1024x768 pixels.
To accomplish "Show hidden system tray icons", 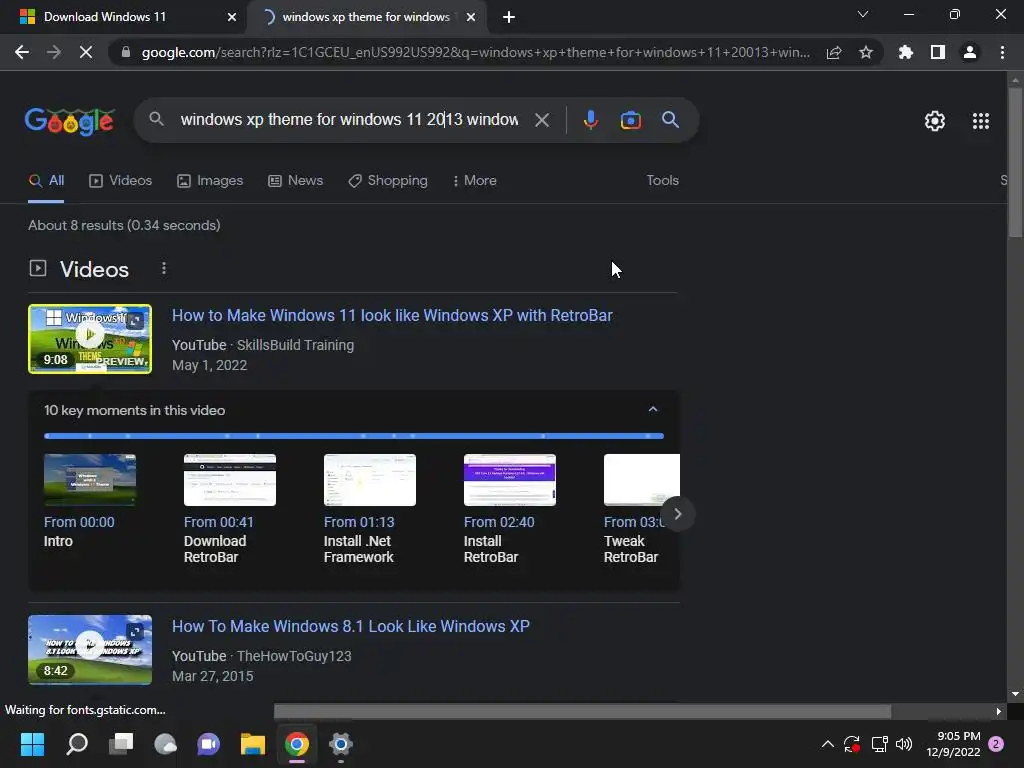I will click(x=827, y=744).
